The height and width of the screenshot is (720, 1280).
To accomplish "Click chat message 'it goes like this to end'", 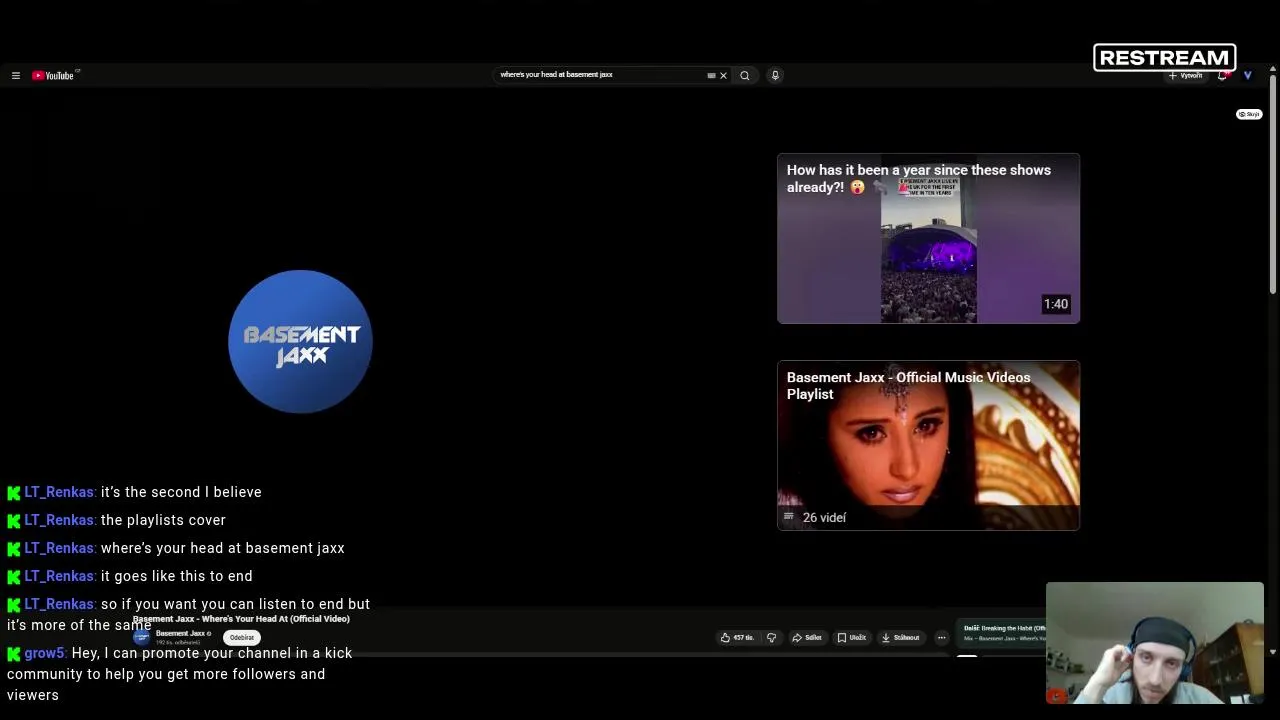I will coord(176,576).
